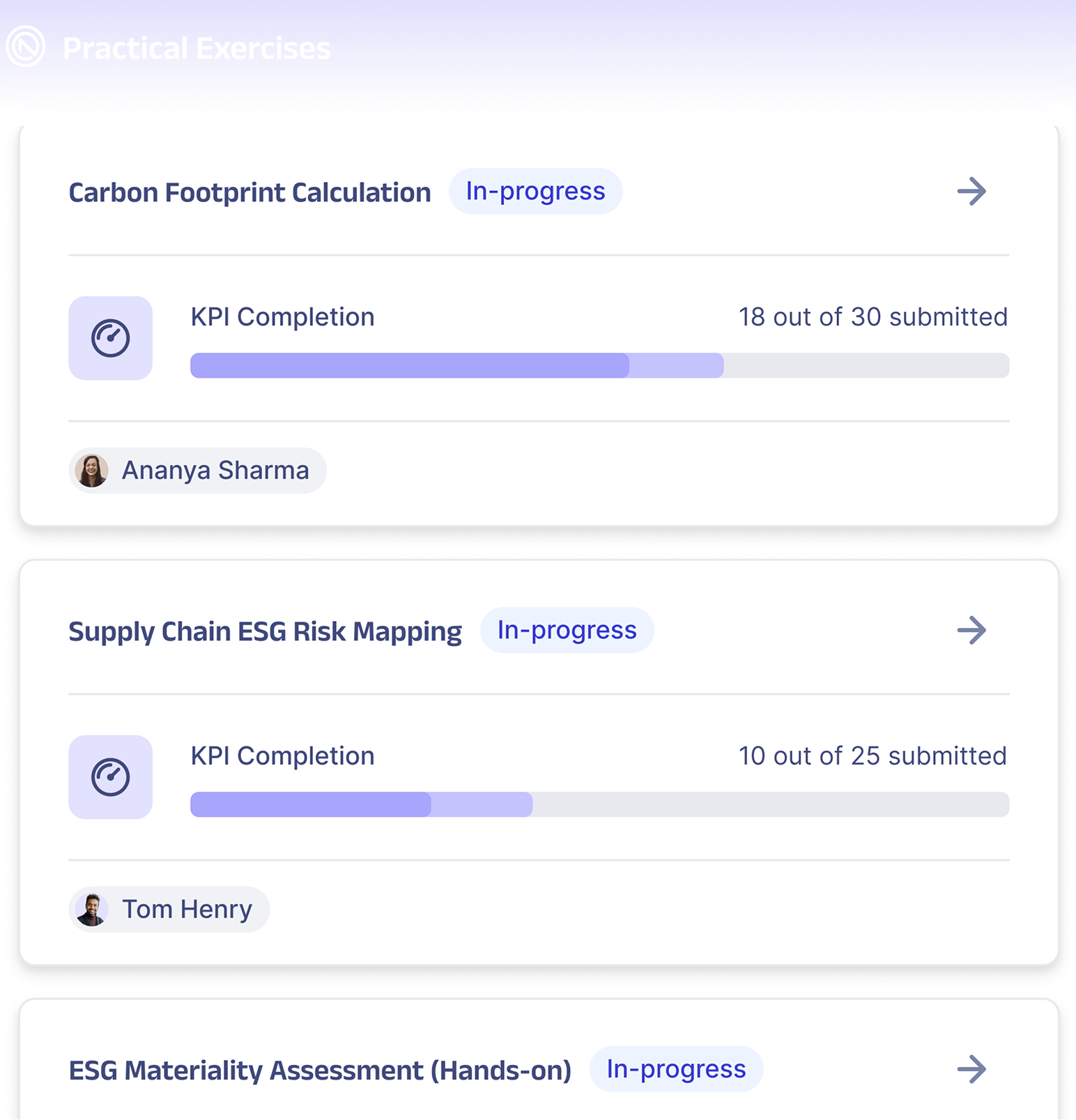Click the app logo in the header
The image size is (1076, 1120).
(x=26, y=47)
